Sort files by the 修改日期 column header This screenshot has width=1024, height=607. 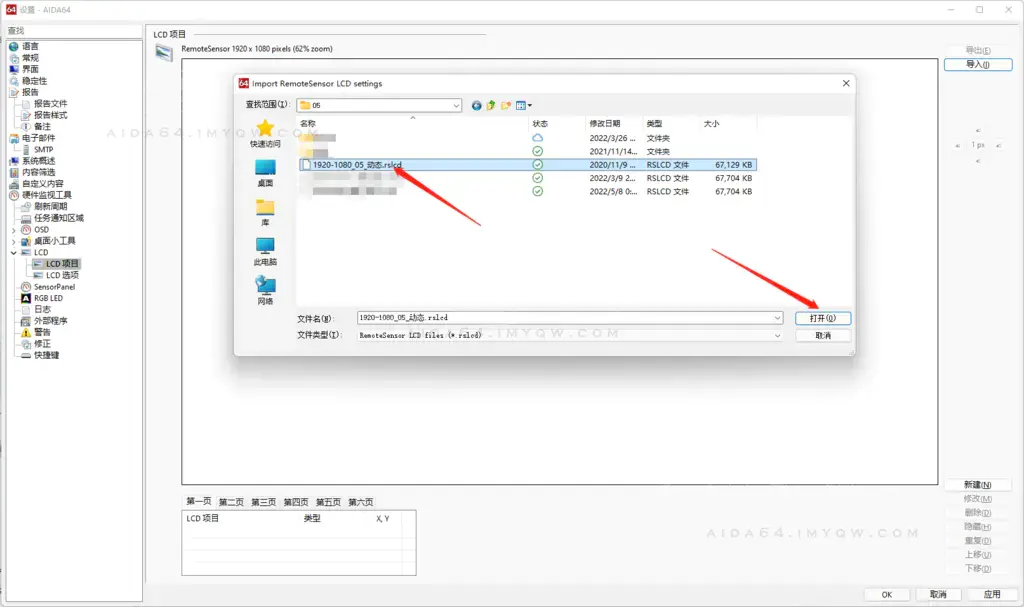coord(614,123)
